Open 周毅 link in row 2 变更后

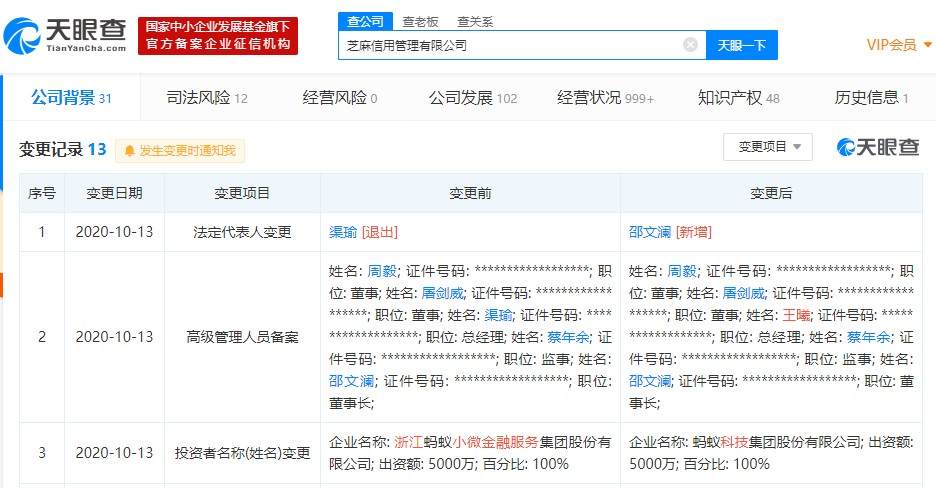tap(682, 271)
